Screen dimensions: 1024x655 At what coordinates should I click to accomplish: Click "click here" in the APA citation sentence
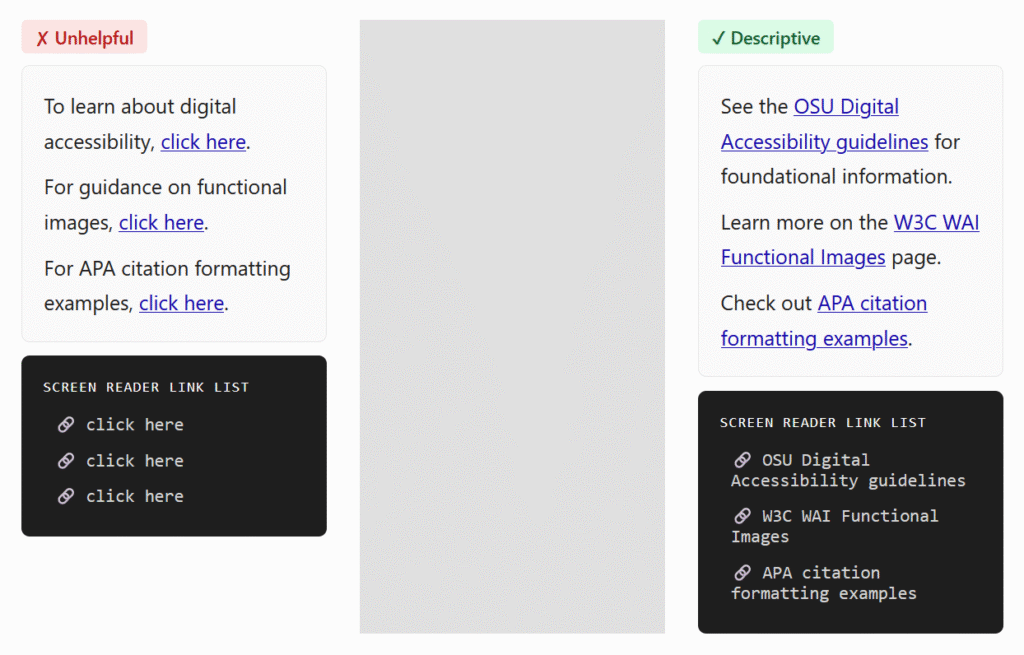[181, 303]
